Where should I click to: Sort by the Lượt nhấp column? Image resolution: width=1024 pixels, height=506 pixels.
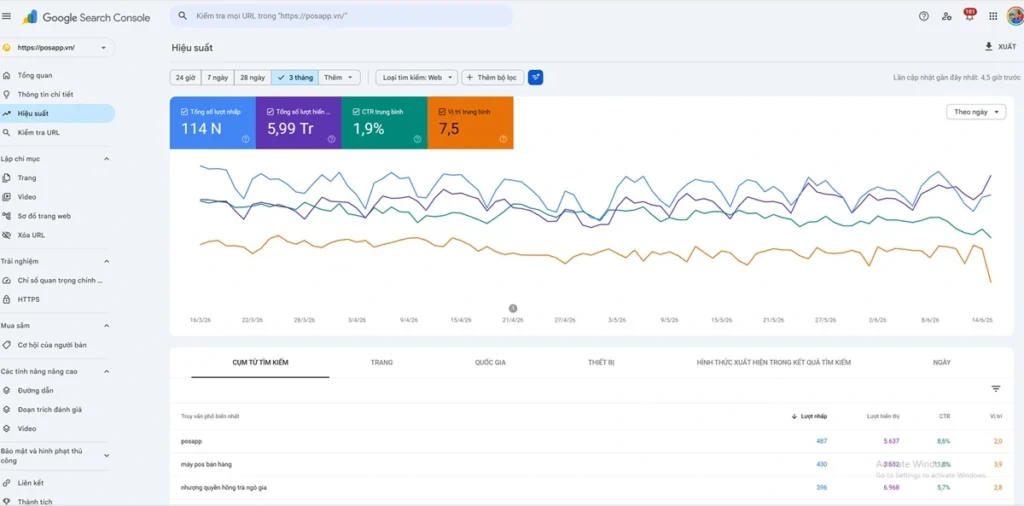809,416
